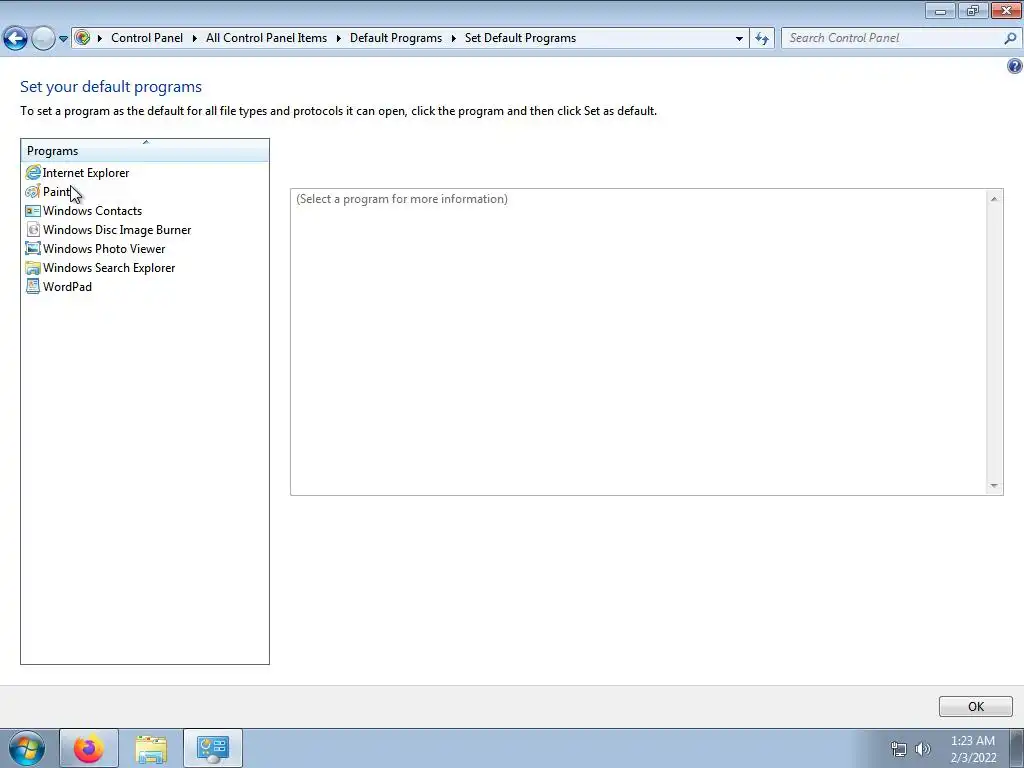Expand the arrow before Control Panel breadcrumb

(100, 38)
